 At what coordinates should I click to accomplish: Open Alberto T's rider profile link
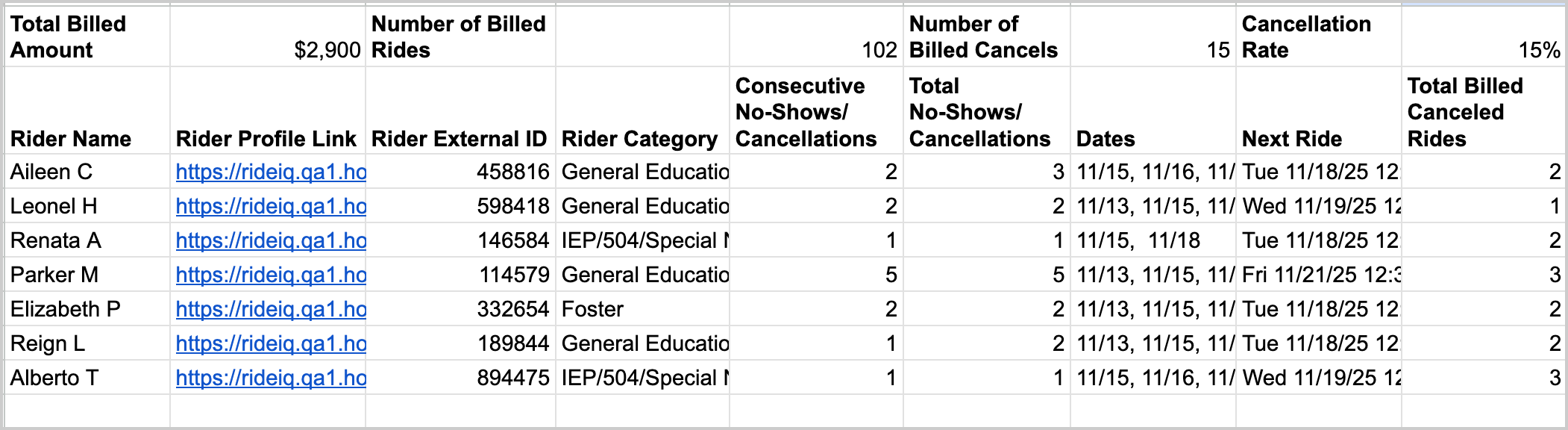(x=270, y=378)
